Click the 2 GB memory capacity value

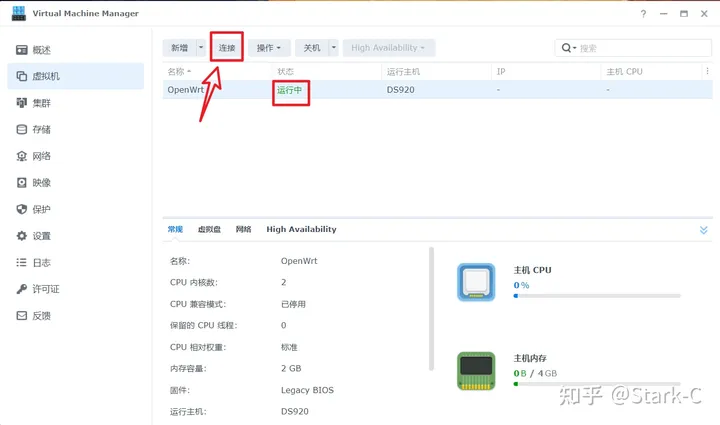pos(291,369)
